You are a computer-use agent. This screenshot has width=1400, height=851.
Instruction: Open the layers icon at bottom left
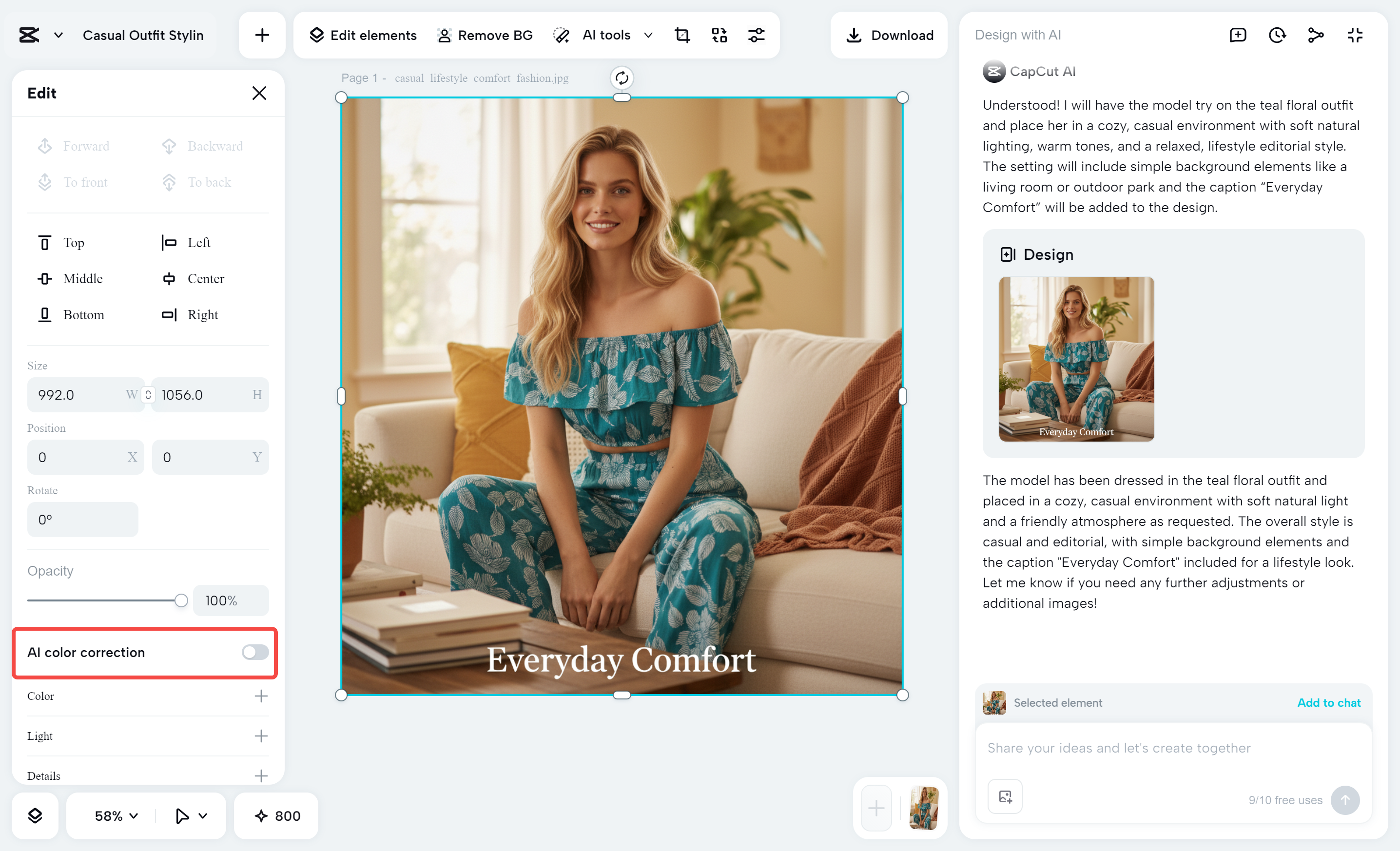click(35, 816)
